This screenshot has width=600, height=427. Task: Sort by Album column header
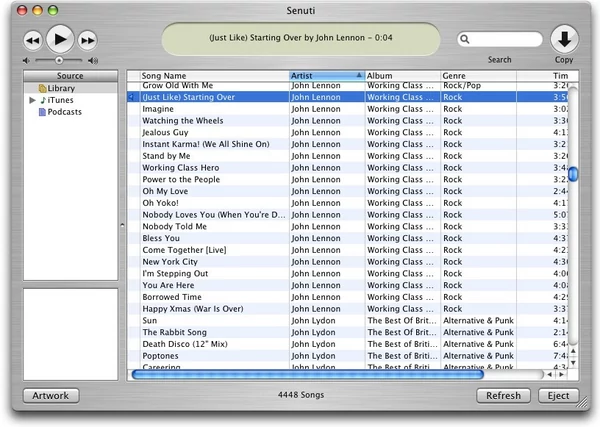pos(403,76)
